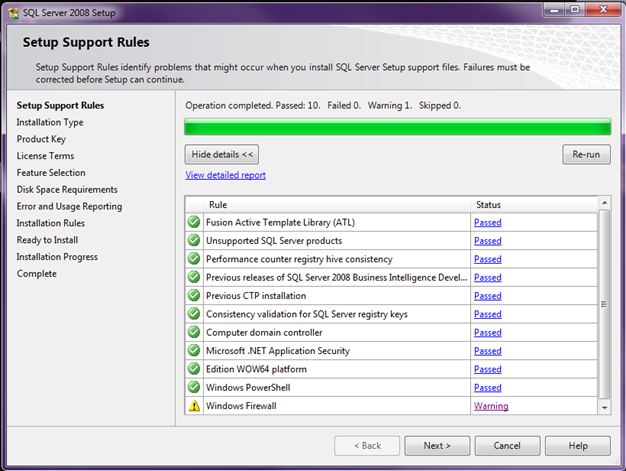Open Passed status for Fusion Active Template Library
The width and height of the screenshot is (626, 471).
tap(487, 222)
